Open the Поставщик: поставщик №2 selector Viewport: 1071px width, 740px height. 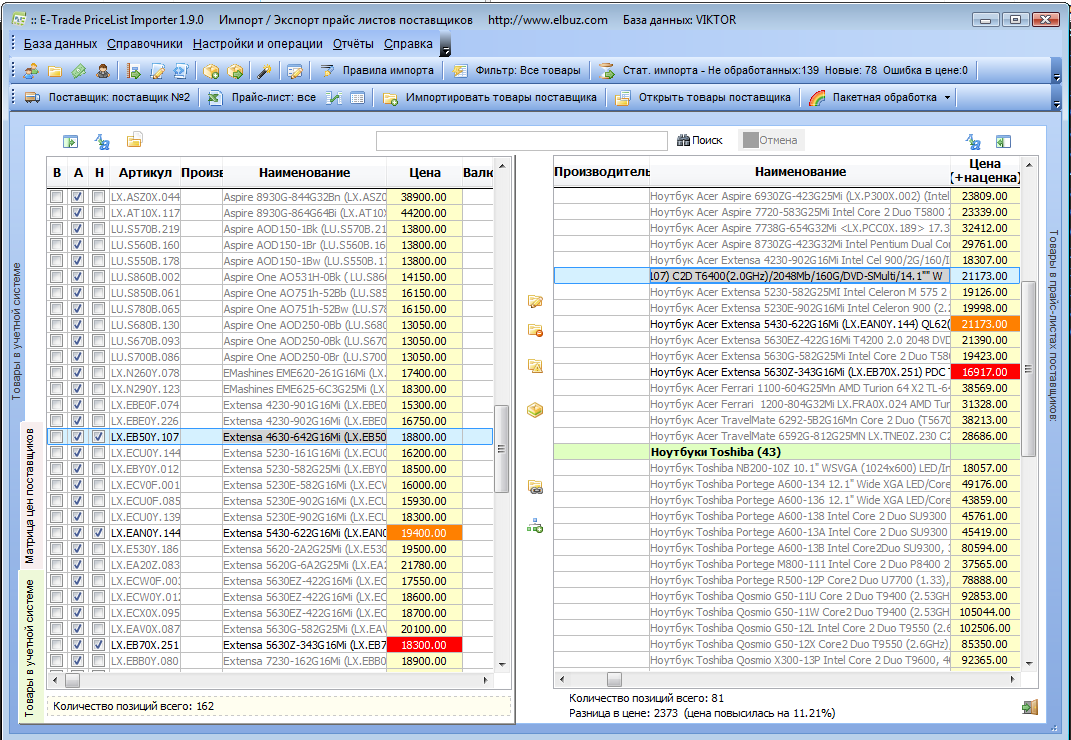pos(107,98)
